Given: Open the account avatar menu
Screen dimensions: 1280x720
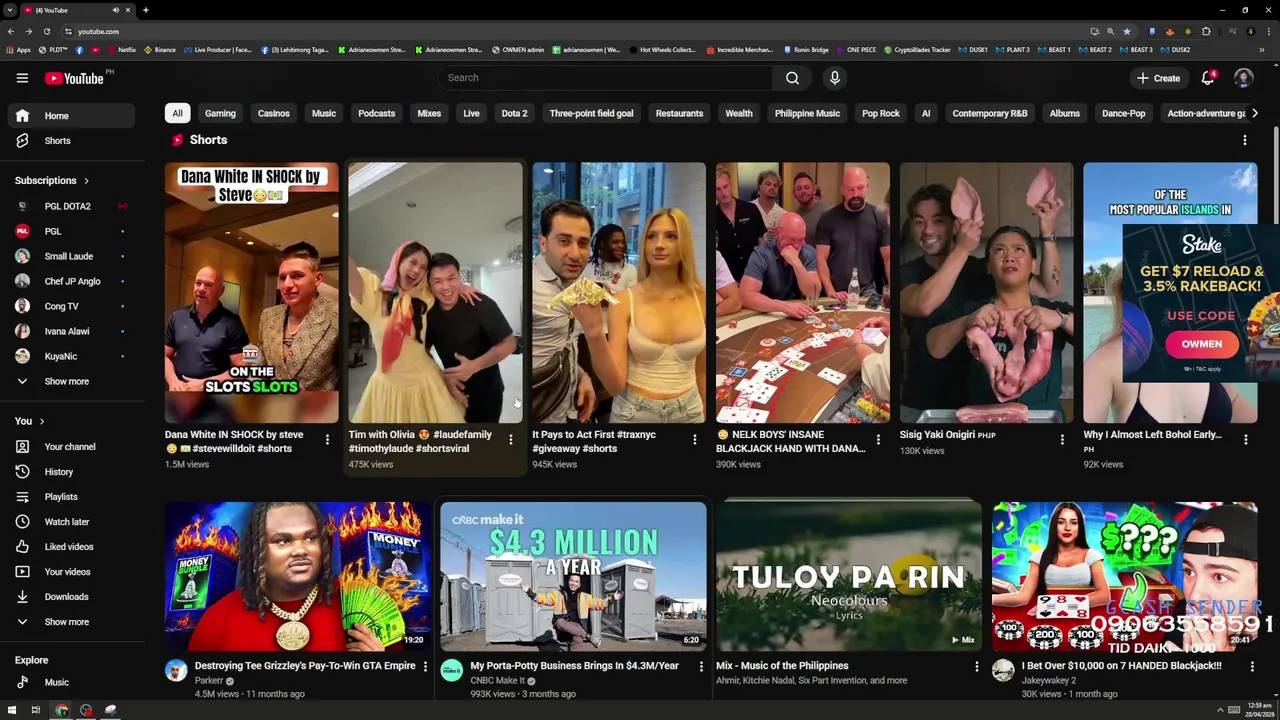Looking at the screenshot, I should point(1244,78).
